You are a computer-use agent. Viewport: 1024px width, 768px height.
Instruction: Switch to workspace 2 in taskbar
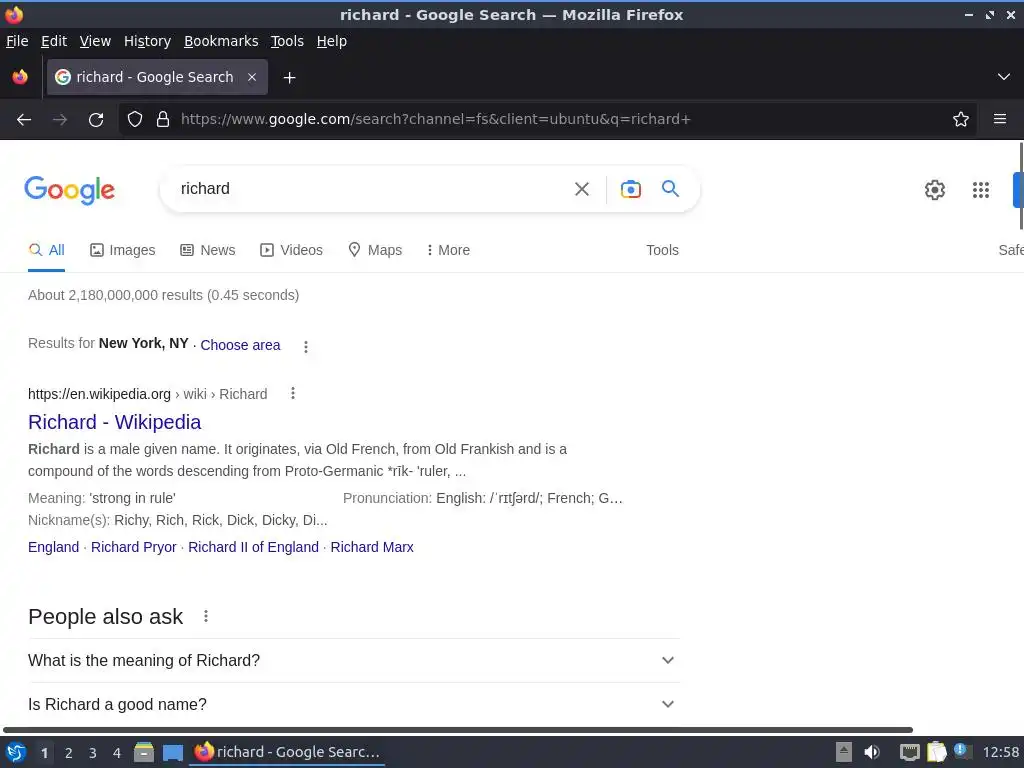coord(69,753)
